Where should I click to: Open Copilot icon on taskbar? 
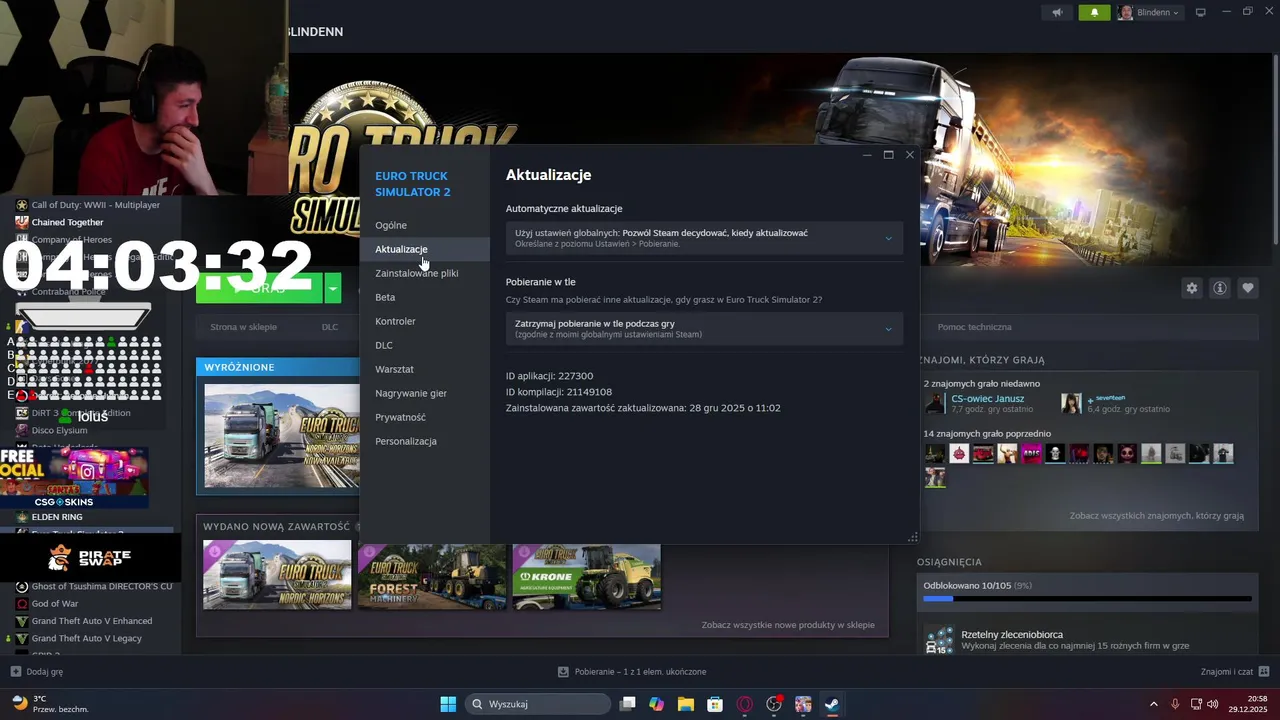click(656, 704)
